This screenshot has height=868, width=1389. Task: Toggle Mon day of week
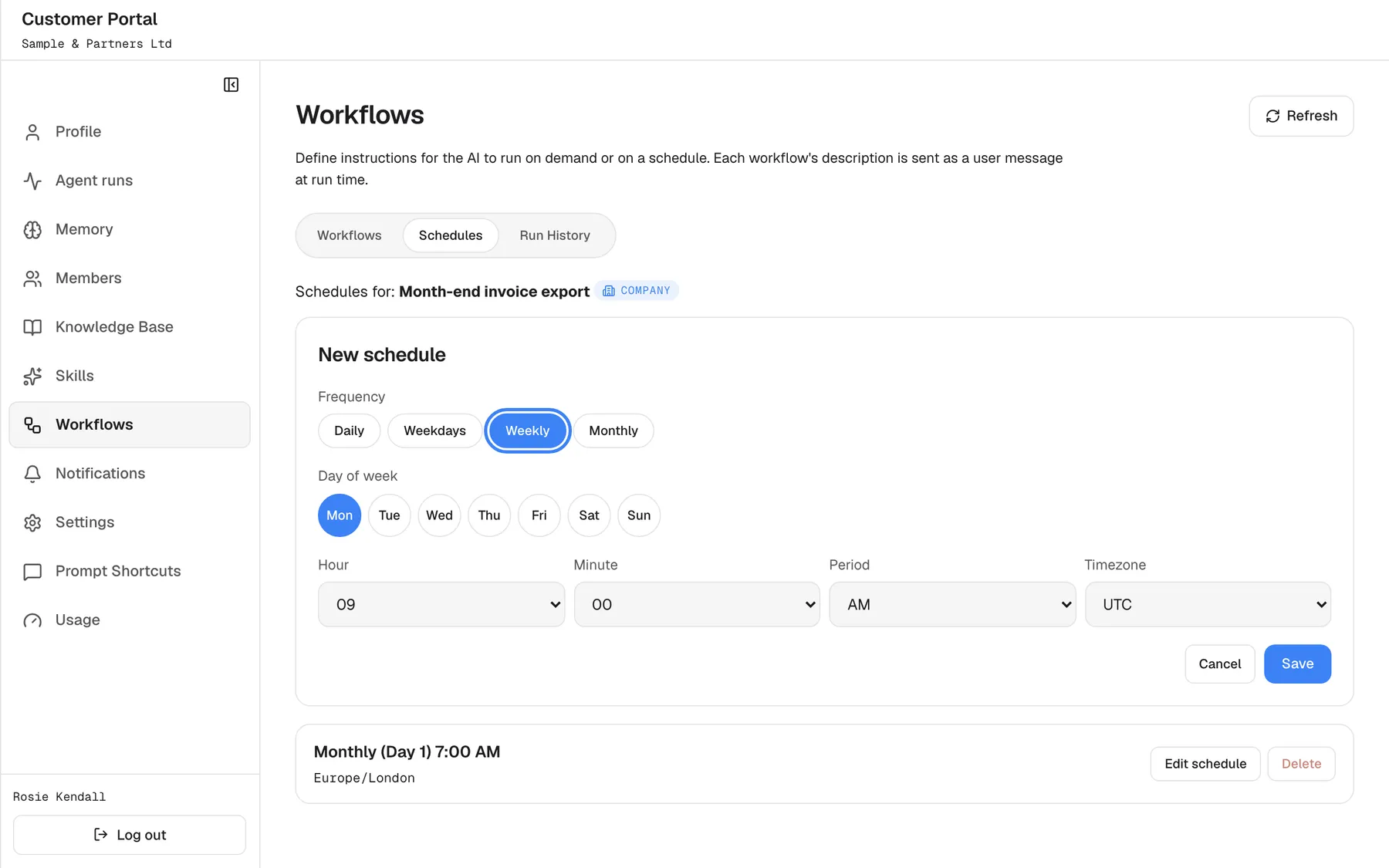point(340,515)
